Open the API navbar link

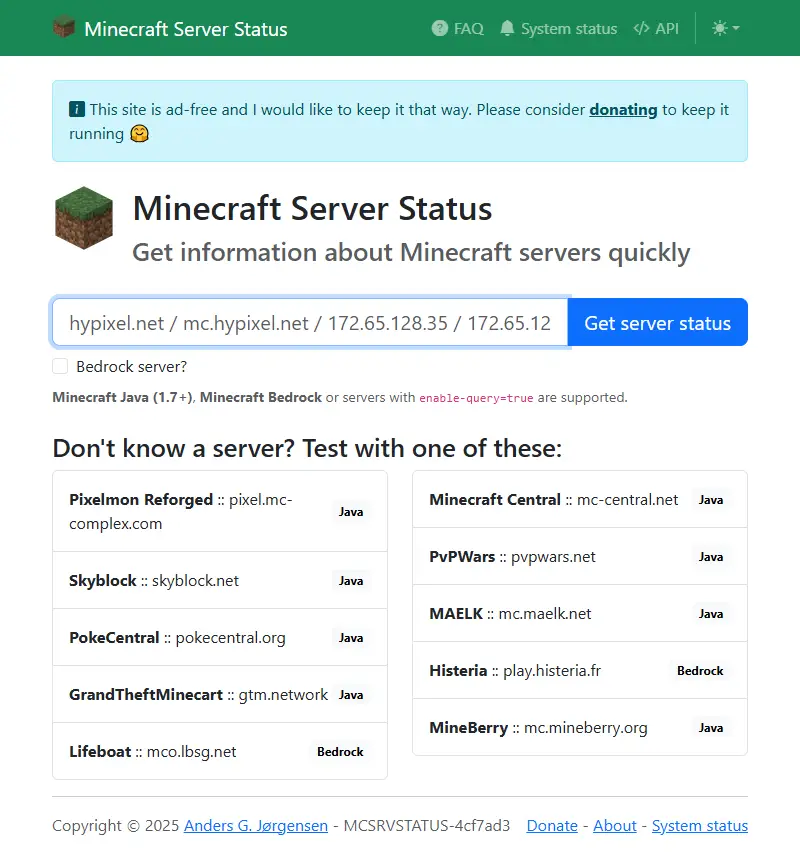click(x=656, y=28)
